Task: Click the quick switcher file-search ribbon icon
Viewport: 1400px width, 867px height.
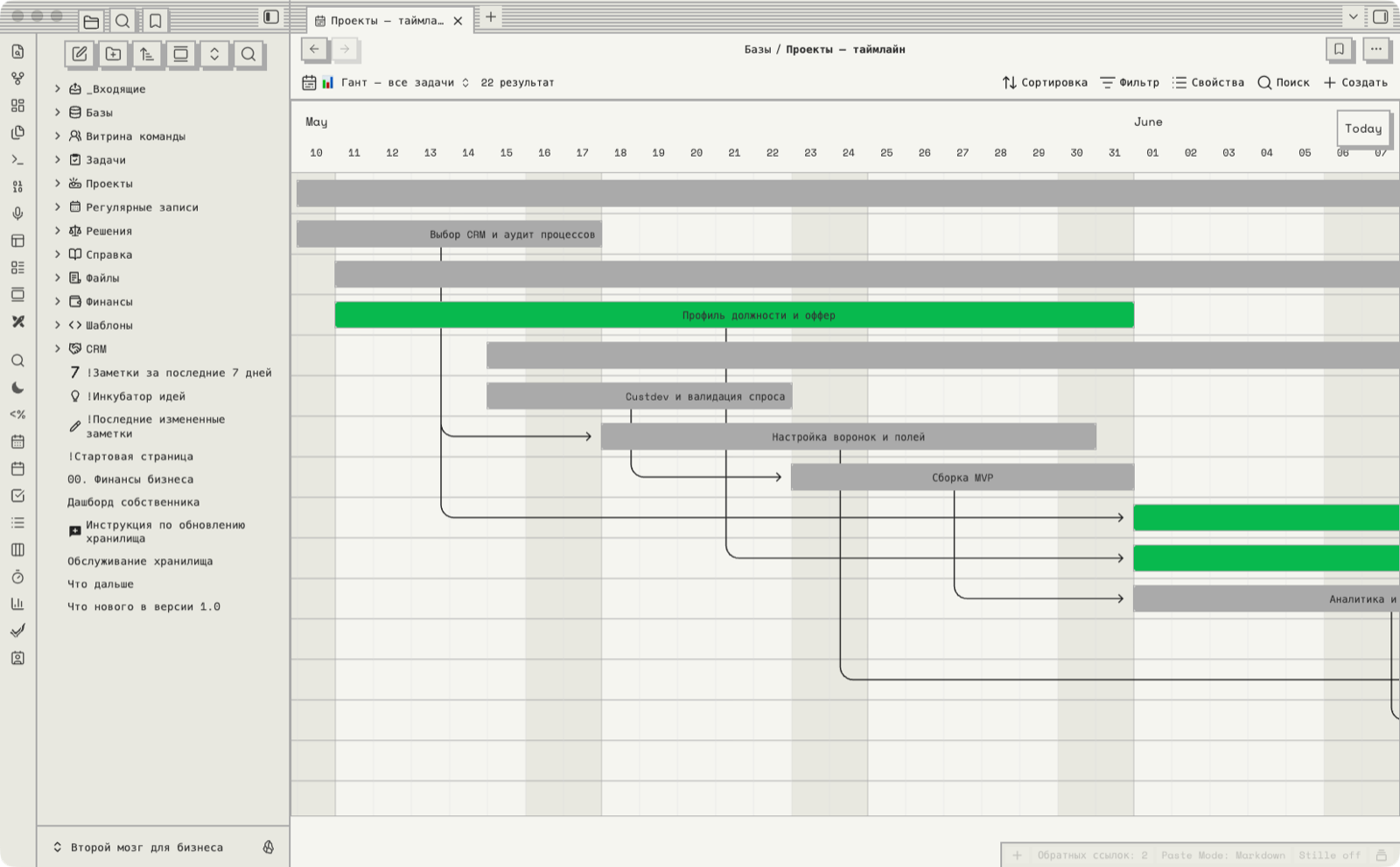Action: (x=17, y=52)
